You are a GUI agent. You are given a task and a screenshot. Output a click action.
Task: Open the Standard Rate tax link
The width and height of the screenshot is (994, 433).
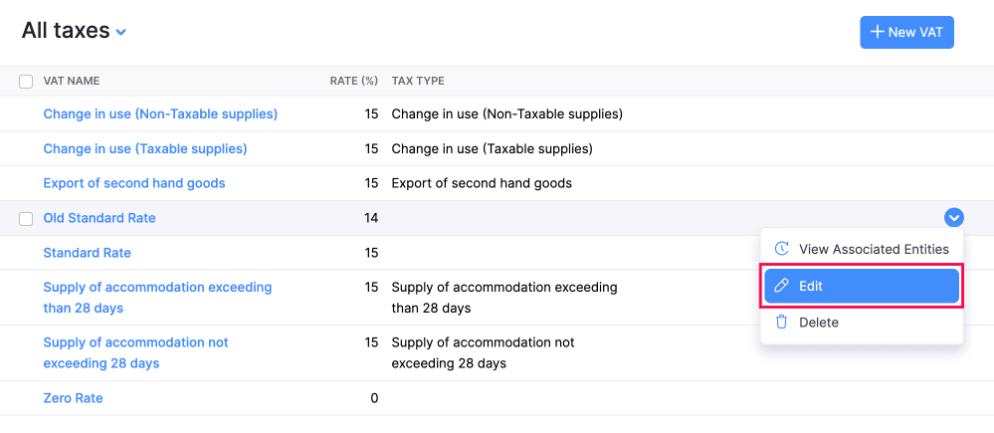click(x=87, y=253)
